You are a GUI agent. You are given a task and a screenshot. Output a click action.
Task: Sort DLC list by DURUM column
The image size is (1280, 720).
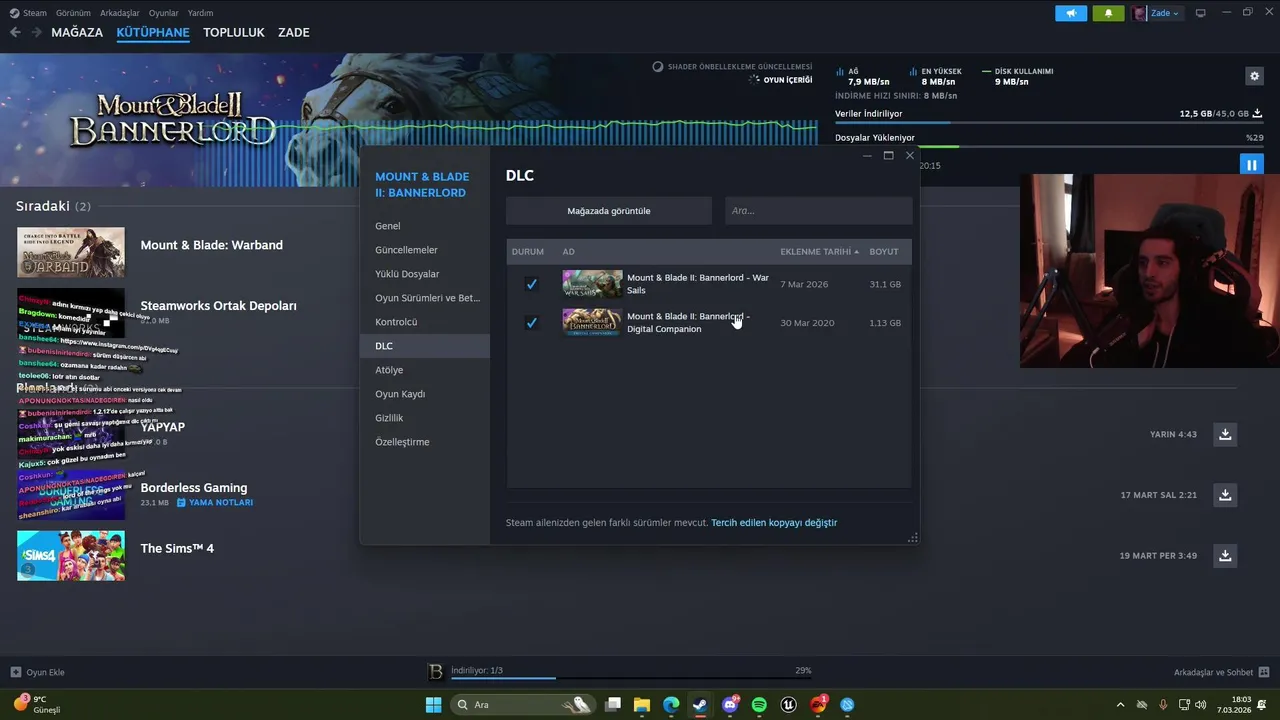coord(528,252)
